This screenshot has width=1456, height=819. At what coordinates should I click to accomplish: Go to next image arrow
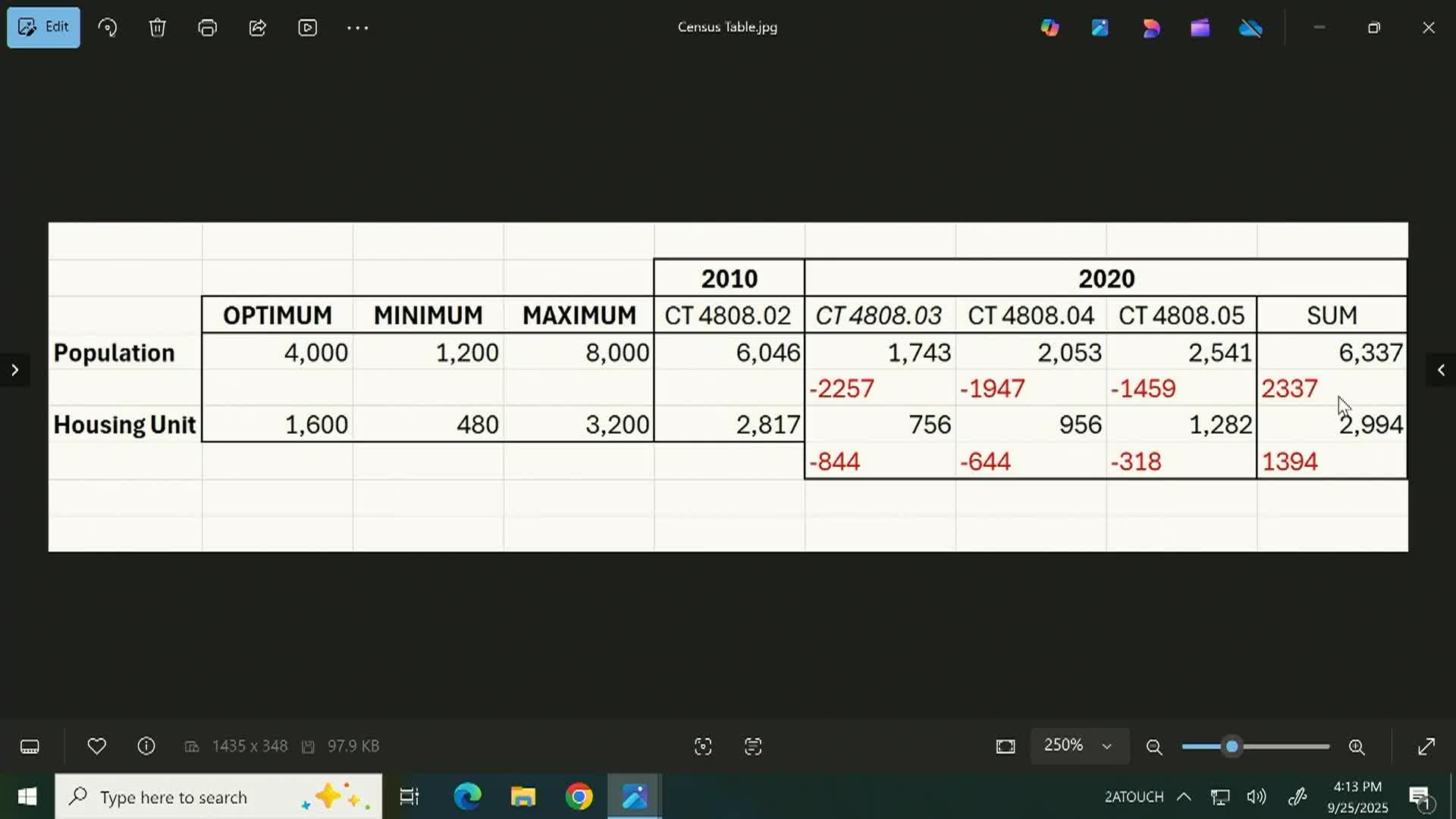pos(14,370)
